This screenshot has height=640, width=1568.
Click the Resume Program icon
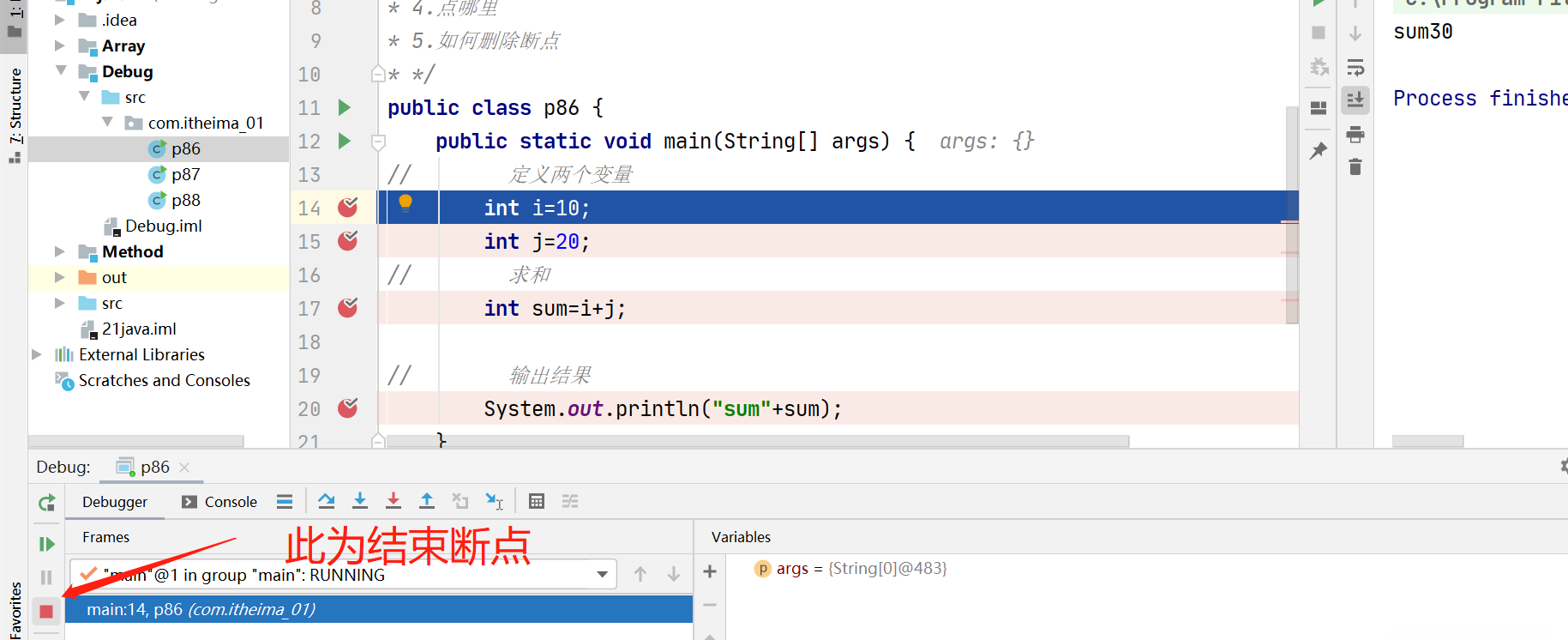[x=46, y=544]
